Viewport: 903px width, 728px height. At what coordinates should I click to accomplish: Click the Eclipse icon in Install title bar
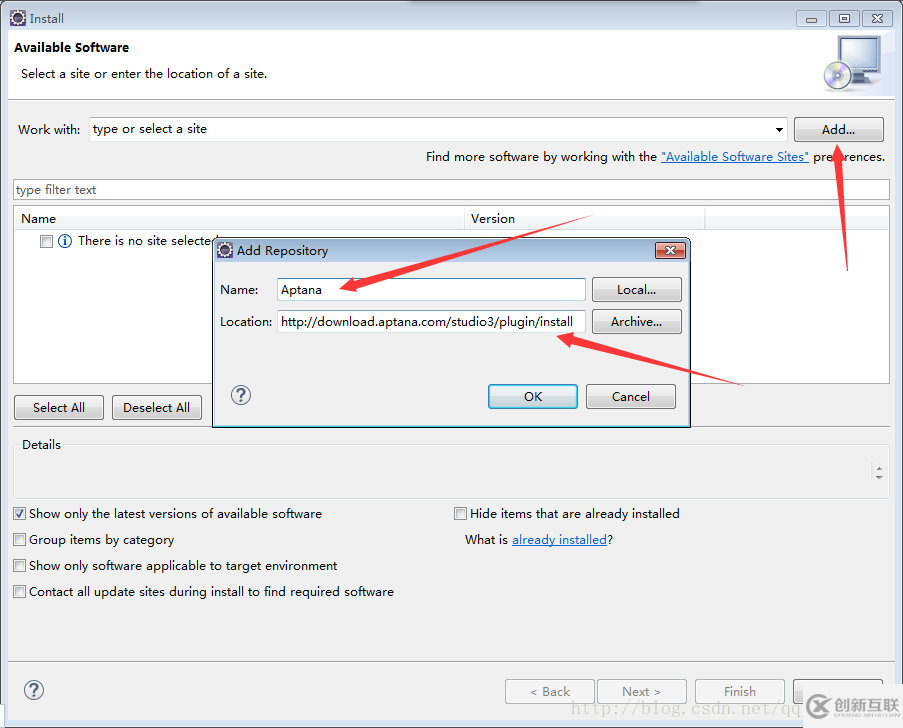[18, 18]
